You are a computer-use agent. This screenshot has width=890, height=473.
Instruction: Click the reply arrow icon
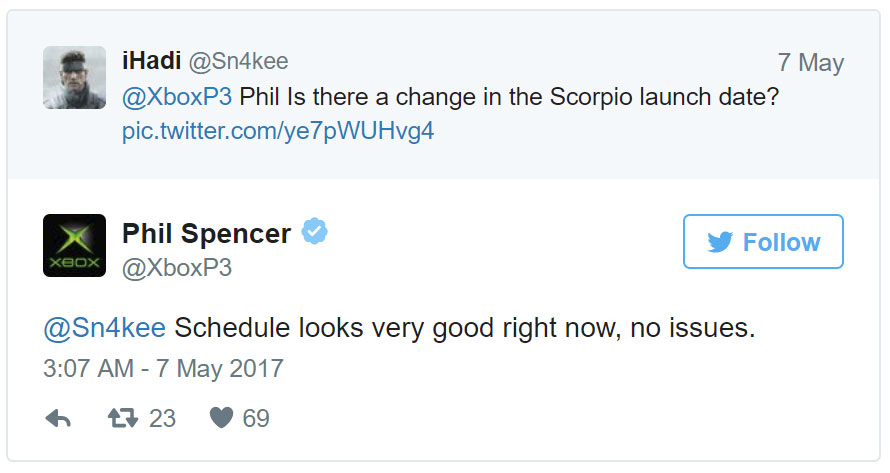[59, 419]
